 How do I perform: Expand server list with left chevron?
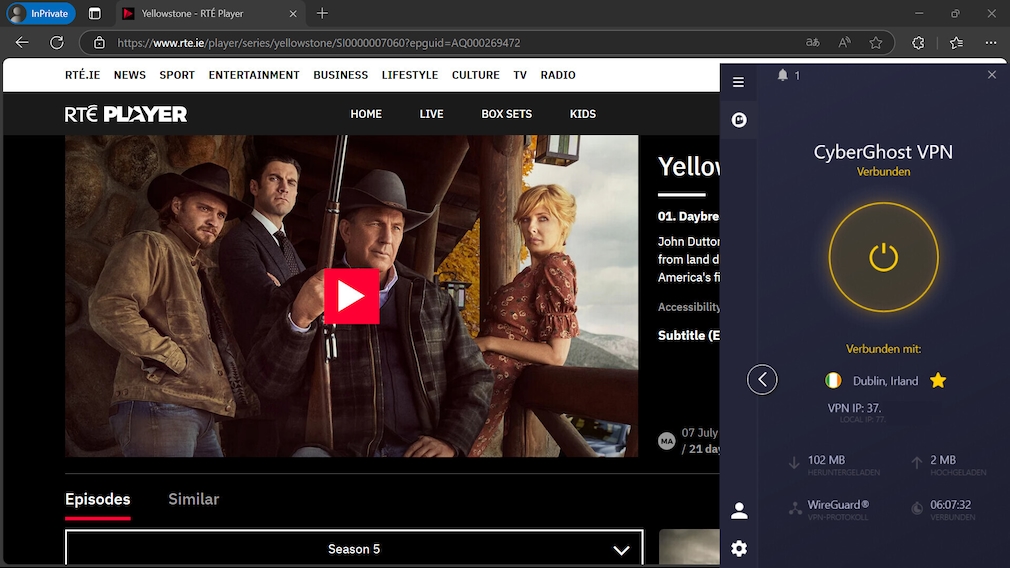point(762,379)
